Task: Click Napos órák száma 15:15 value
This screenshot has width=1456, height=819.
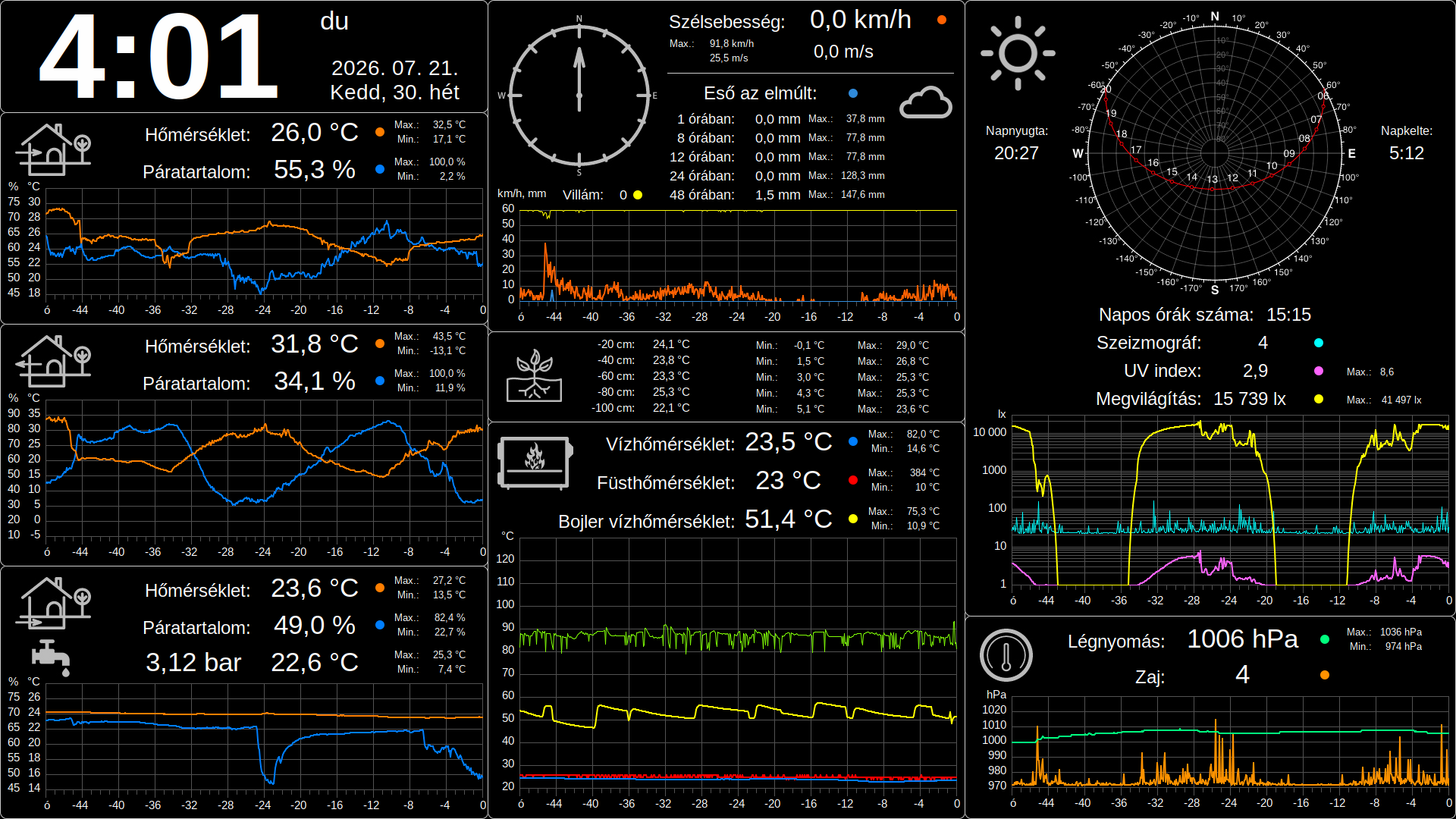Action: point(1288,315)
